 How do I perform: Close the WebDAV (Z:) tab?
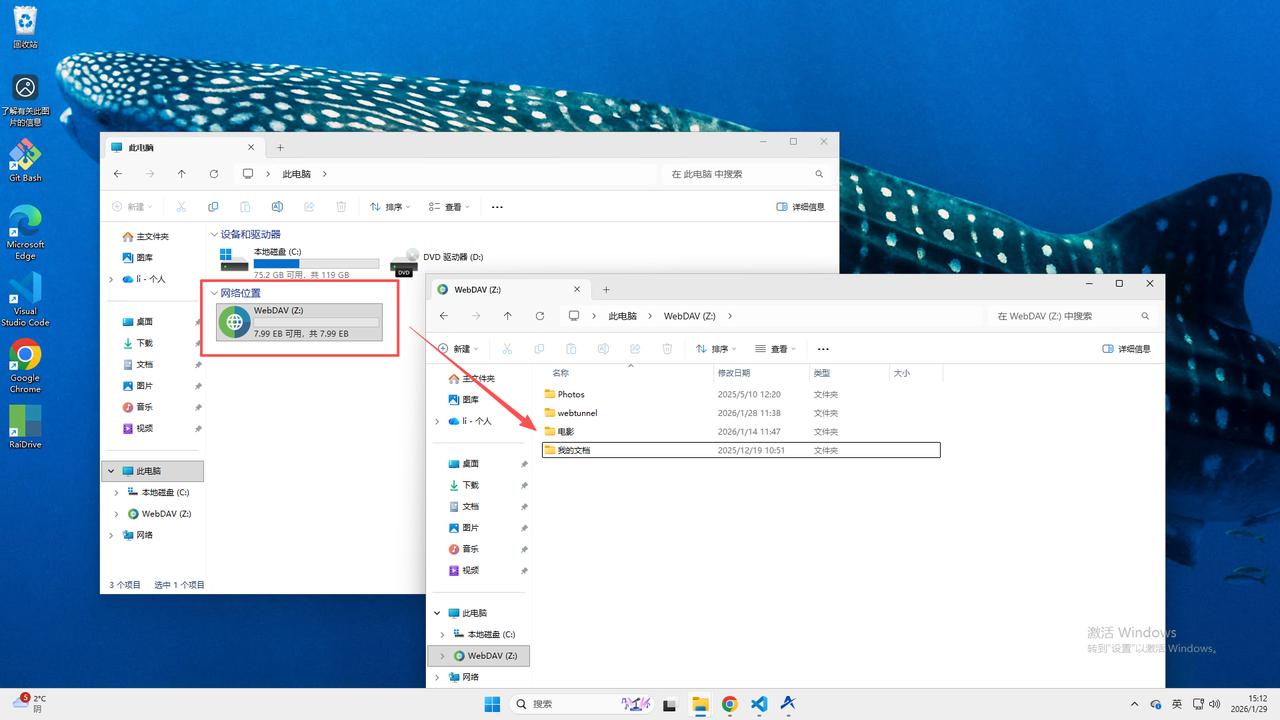pos(575,290)
